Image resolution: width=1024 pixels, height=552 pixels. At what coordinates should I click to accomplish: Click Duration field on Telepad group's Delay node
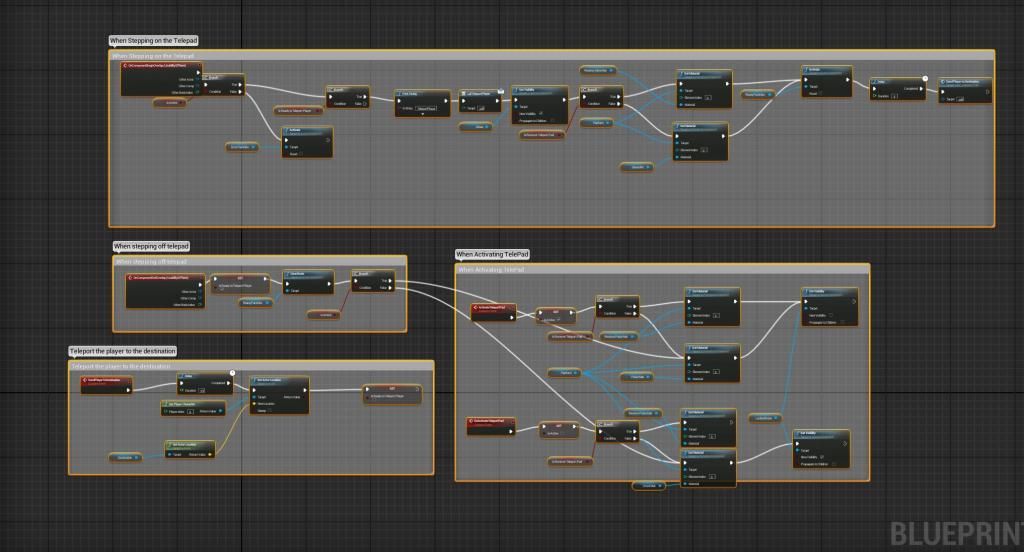[x=896, y=97]
